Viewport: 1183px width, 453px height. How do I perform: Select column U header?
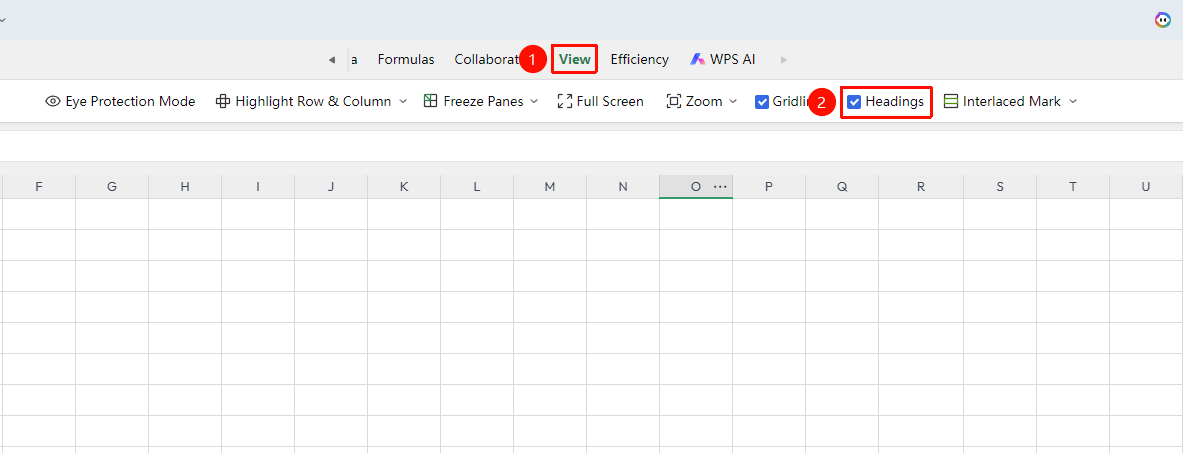click(1146, 186)
